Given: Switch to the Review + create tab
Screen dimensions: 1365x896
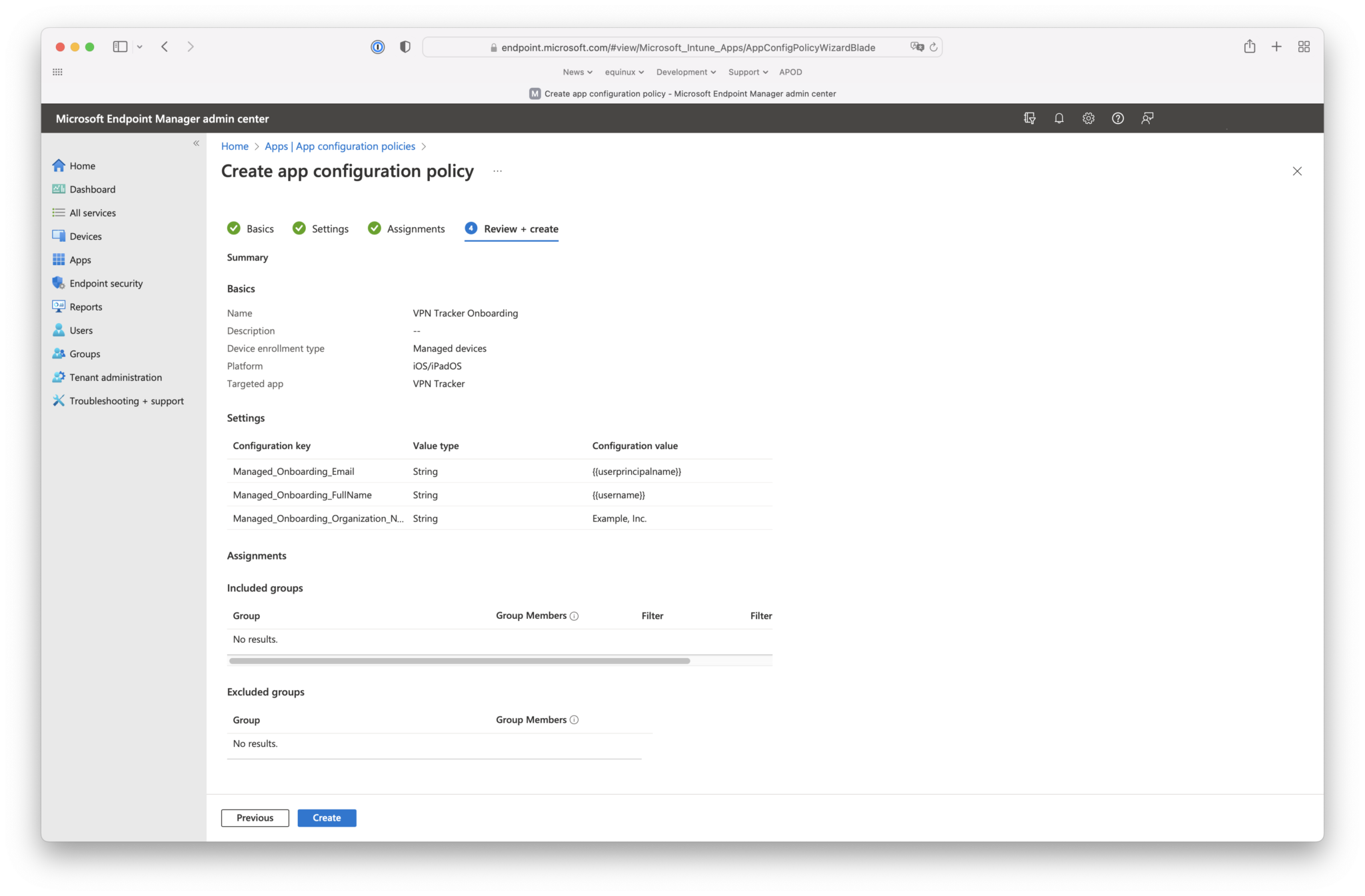Looking at the screenshot, I should [521, 228].
